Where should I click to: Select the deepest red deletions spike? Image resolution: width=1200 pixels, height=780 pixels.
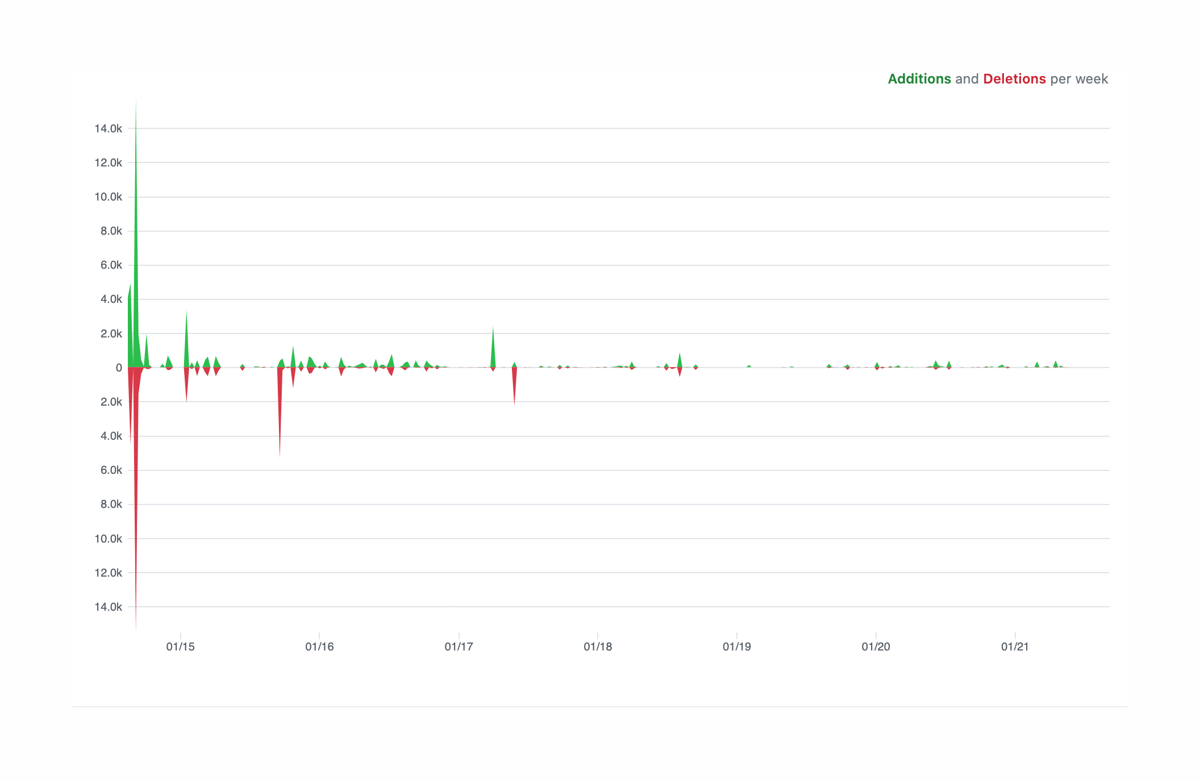pyautogui.click(x=135, y=500)
